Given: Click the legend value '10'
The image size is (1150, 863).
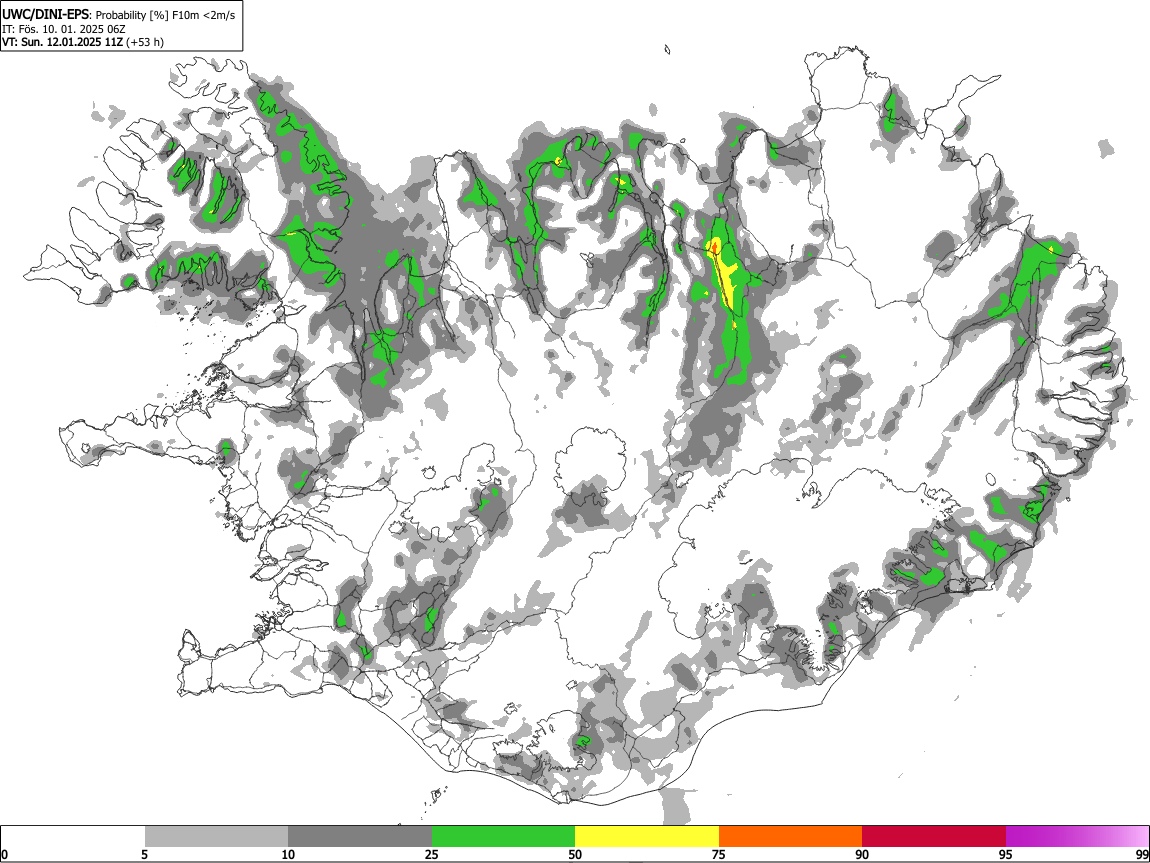Looking at the screenshot, I should (288, 854).
